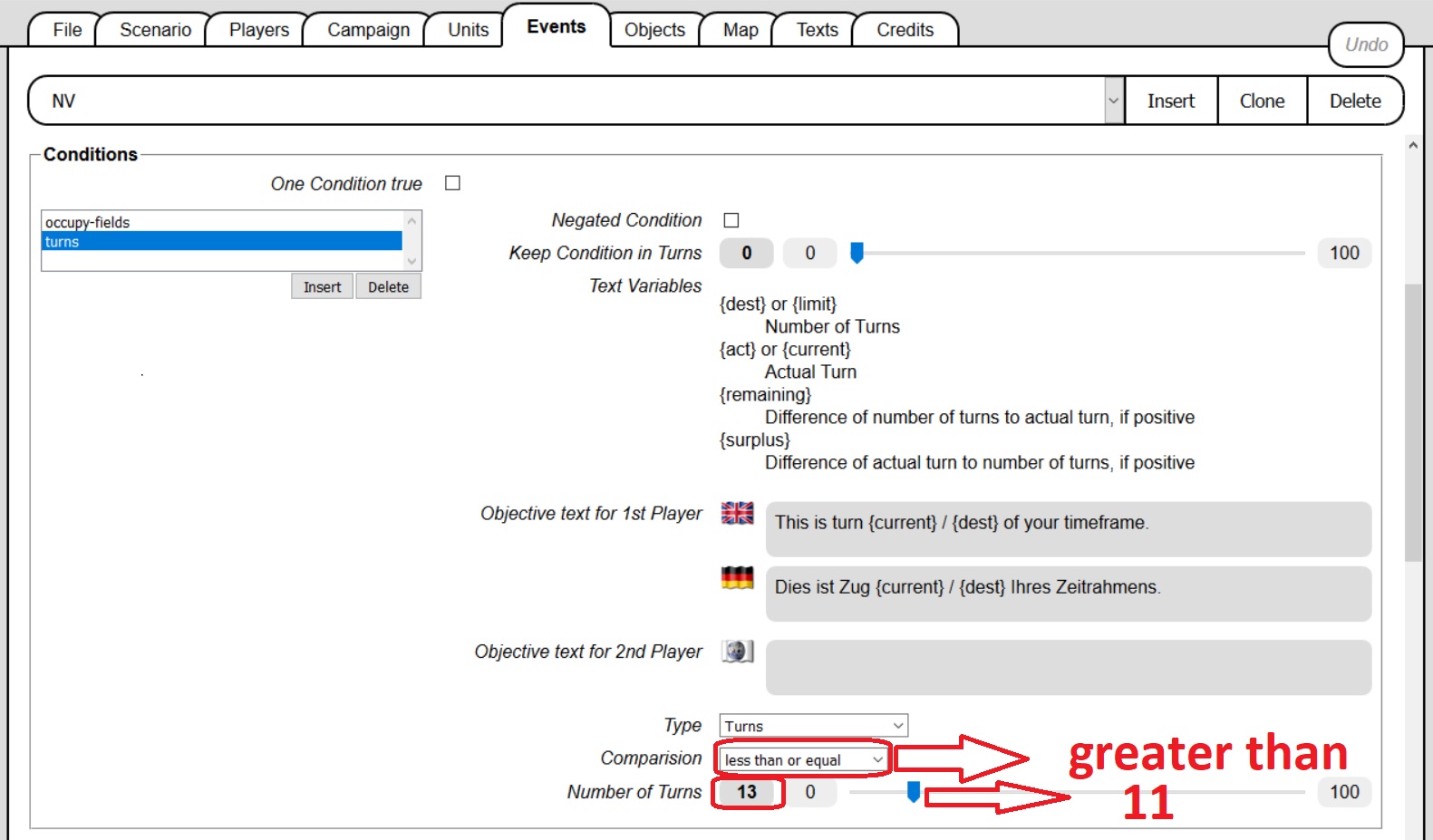Select the Events tab
This screenshot has width=1433, height=840.
click(557, 27)
